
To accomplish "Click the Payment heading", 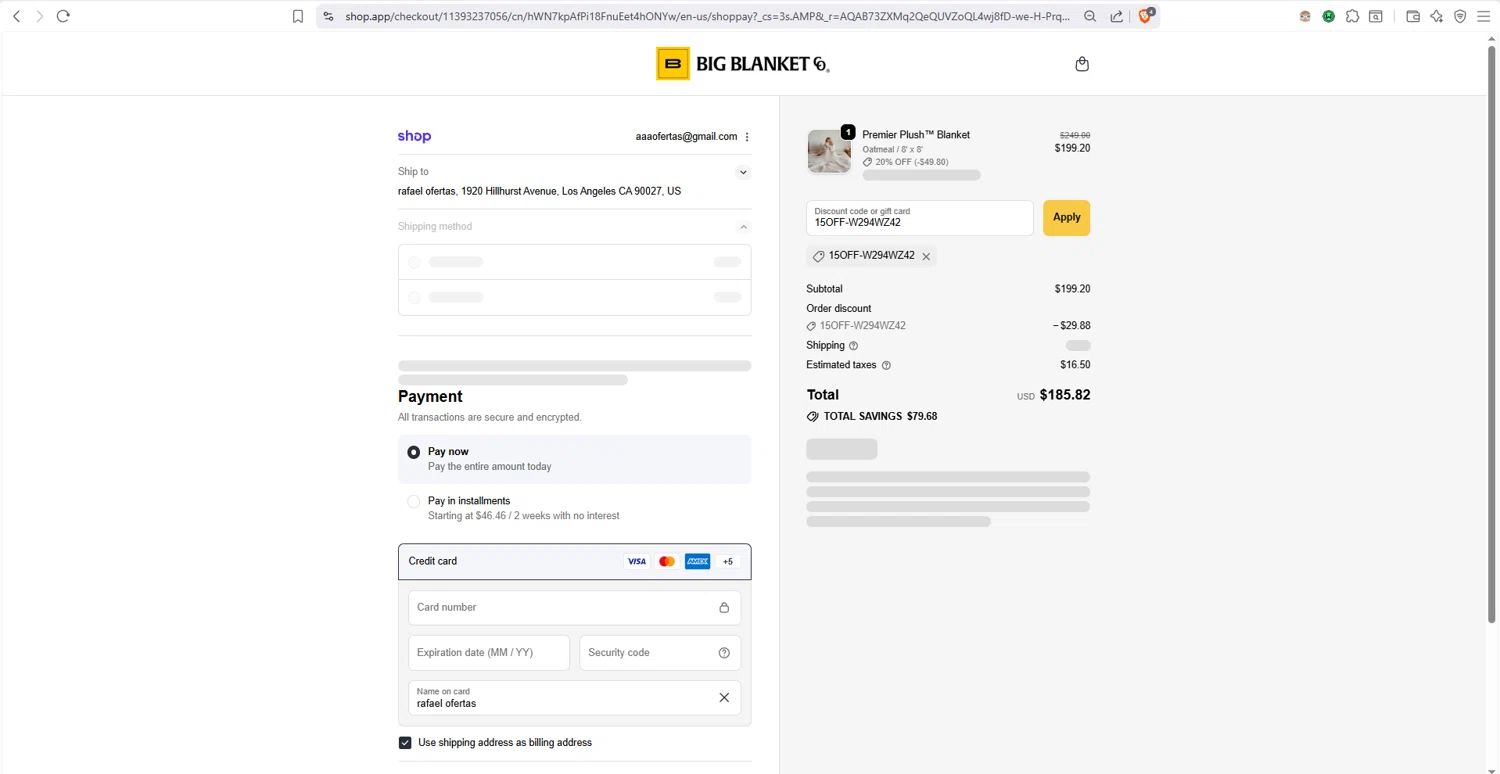I will click(430, 397).
